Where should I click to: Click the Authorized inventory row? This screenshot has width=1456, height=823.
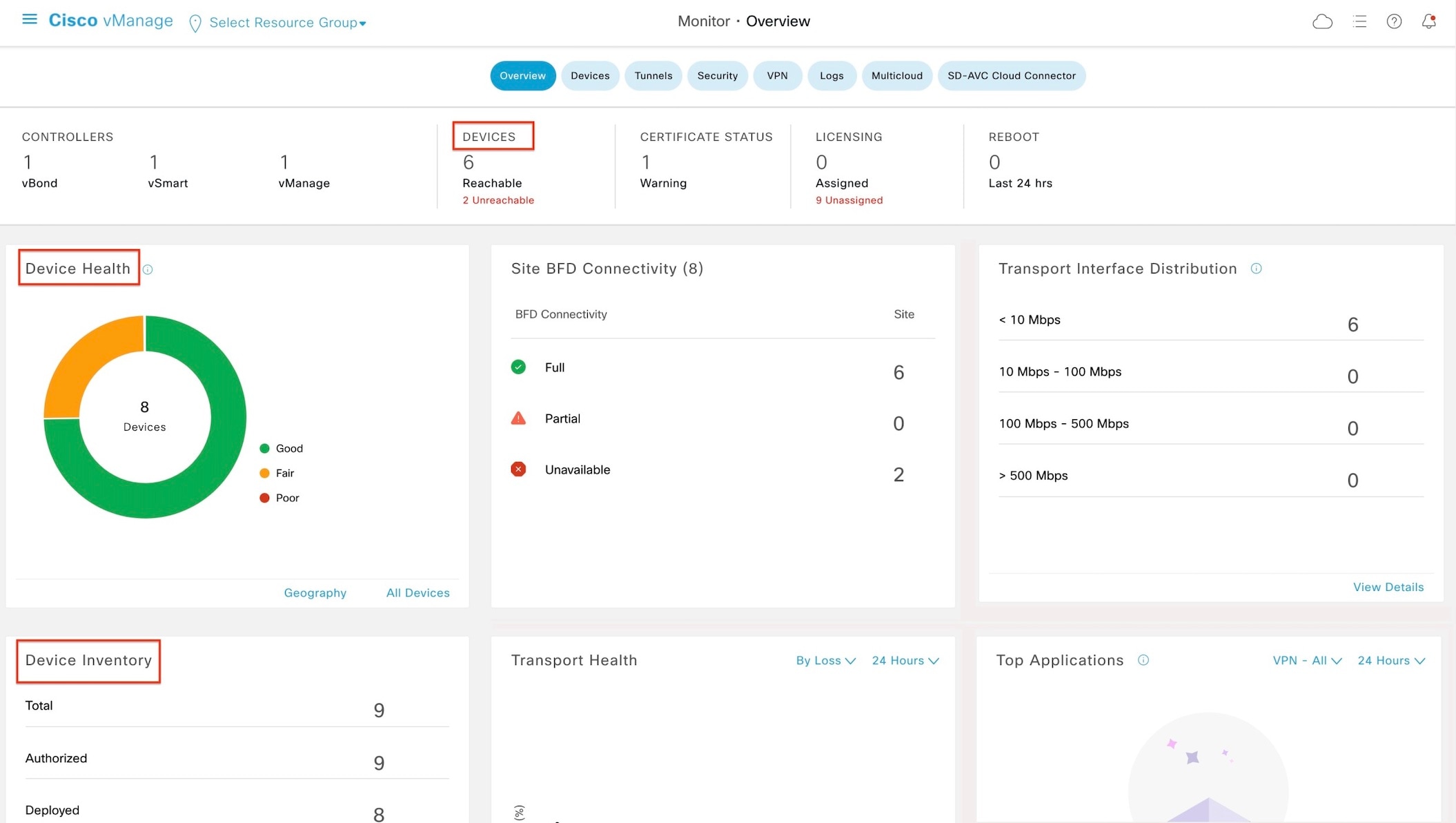[237, 760]
